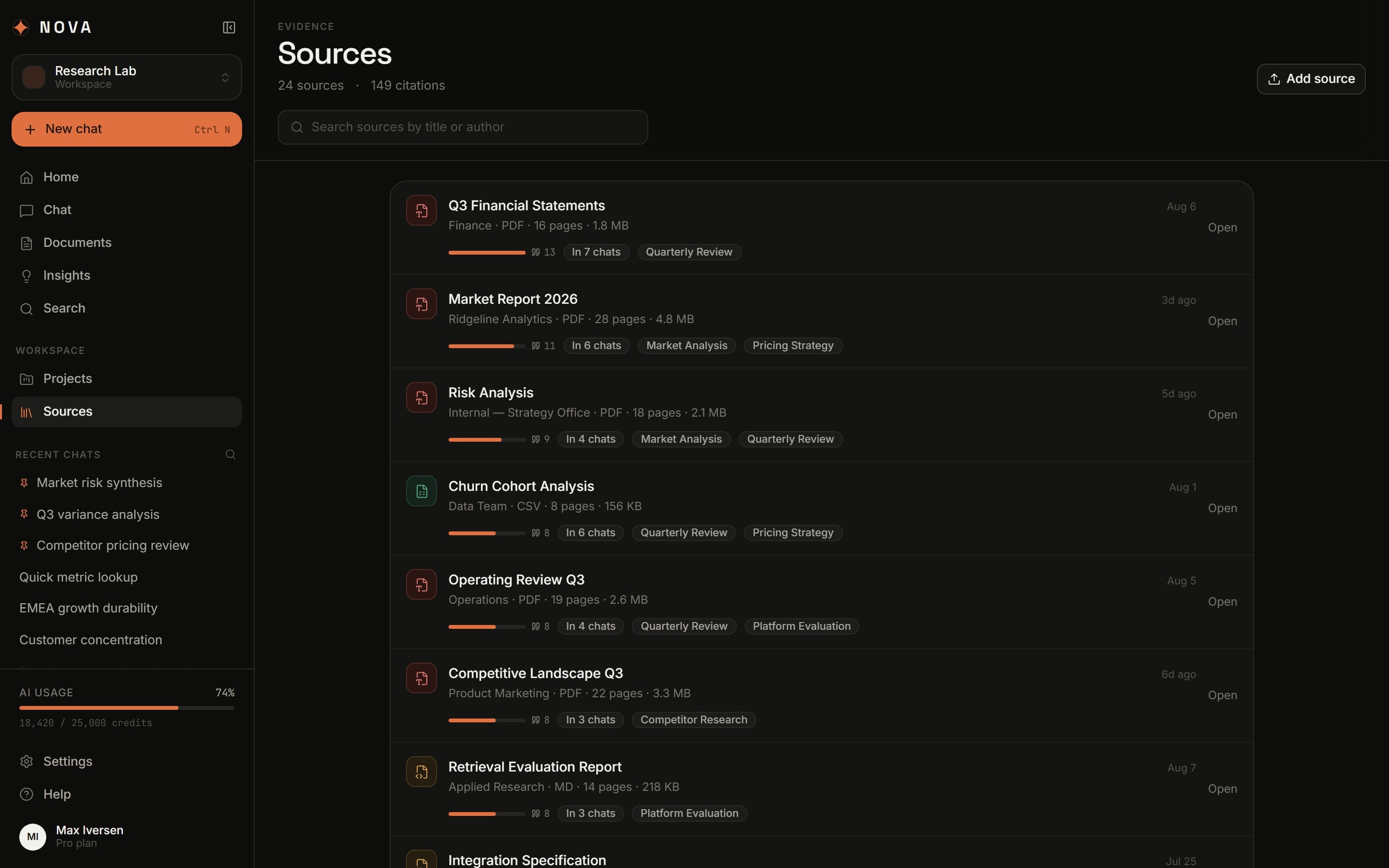This screenshot has height=868, width=1389.
Task: Open the Customer concentration chat
Action: coord(126,640)
